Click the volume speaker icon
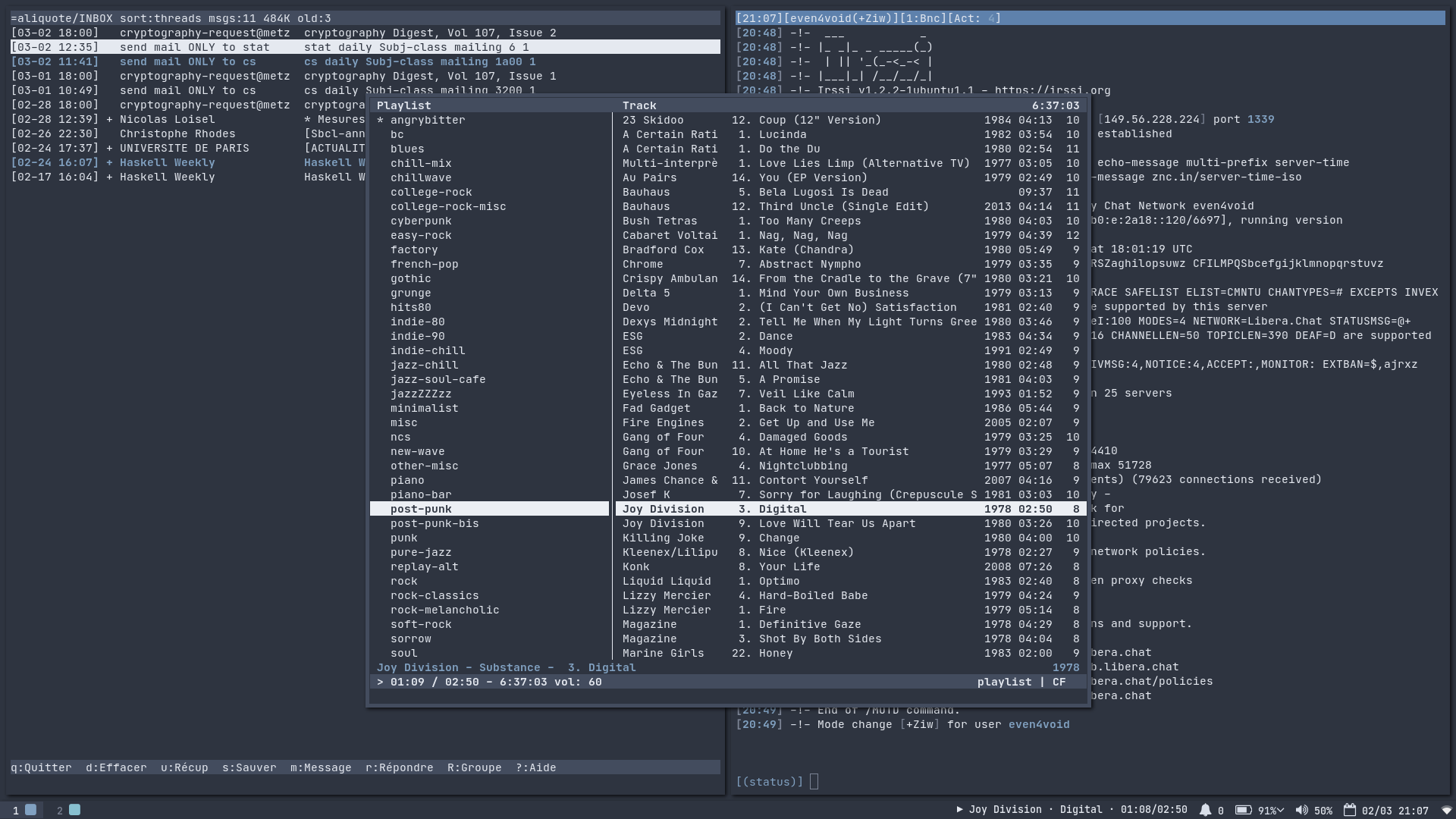Image resolution: width=1456 pixels, height=819 pixels. [1301, 810]
